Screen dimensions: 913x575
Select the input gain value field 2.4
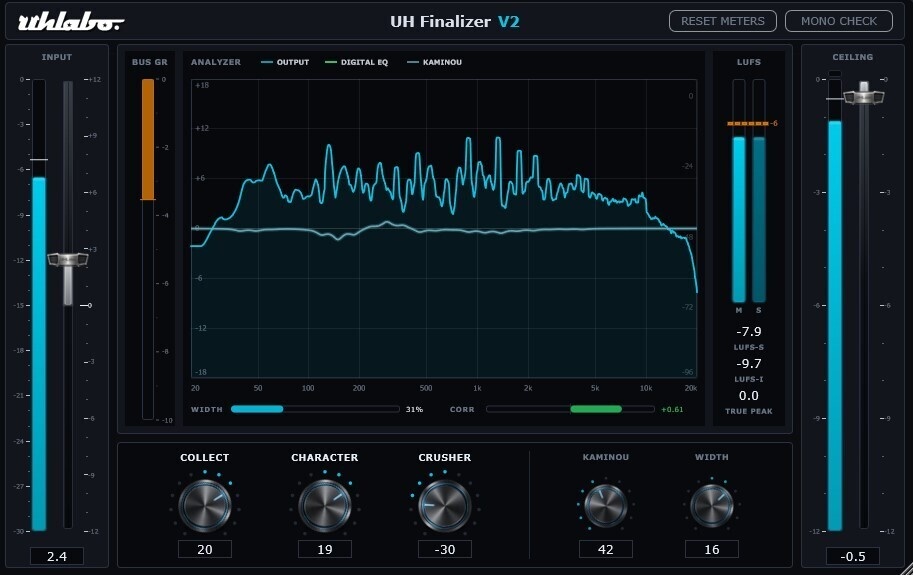(56, 556)
